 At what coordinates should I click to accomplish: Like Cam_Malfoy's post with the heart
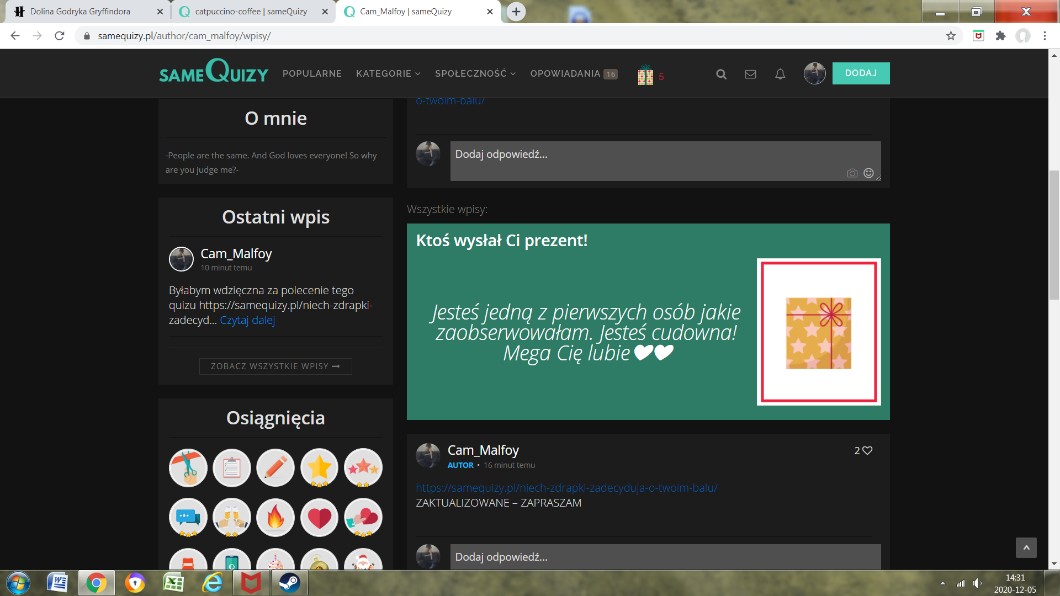click(x=867, y=451)
